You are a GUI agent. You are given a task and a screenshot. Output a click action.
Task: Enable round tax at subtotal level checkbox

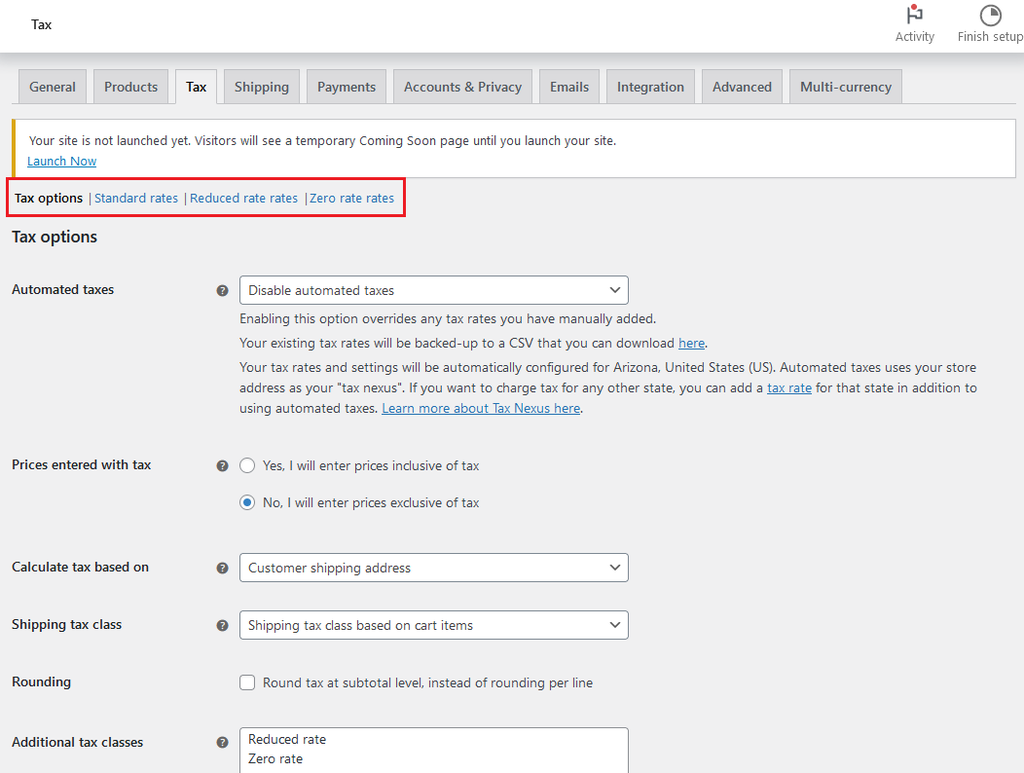coord(248,683)
